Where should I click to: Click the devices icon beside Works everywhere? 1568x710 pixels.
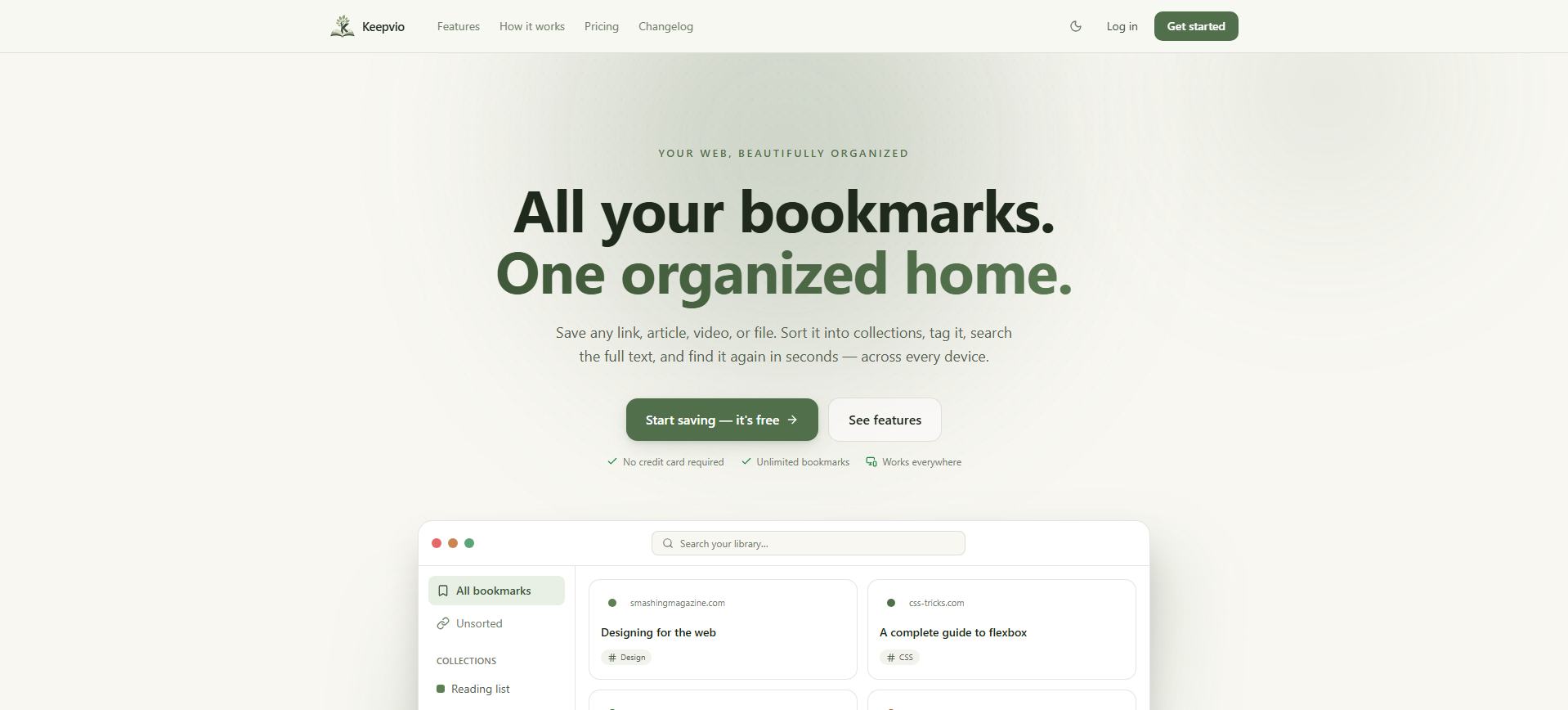tap(871, 462)
